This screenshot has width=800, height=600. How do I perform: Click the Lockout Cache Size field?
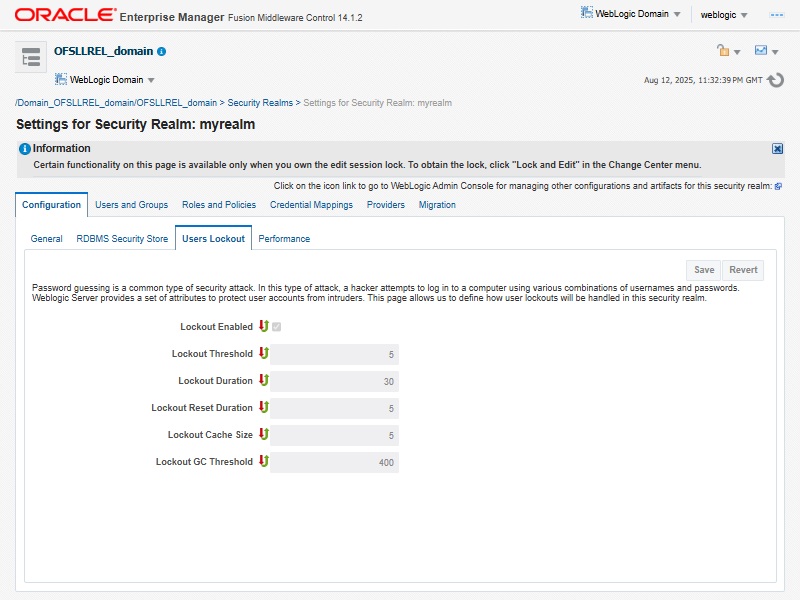[335, 435]
